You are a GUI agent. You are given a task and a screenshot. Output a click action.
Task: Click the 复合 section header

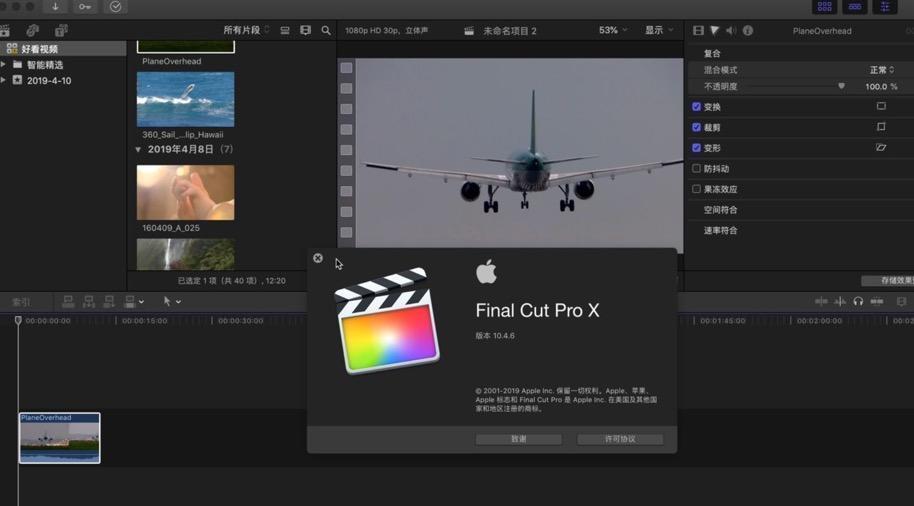(x=712, y=54)
